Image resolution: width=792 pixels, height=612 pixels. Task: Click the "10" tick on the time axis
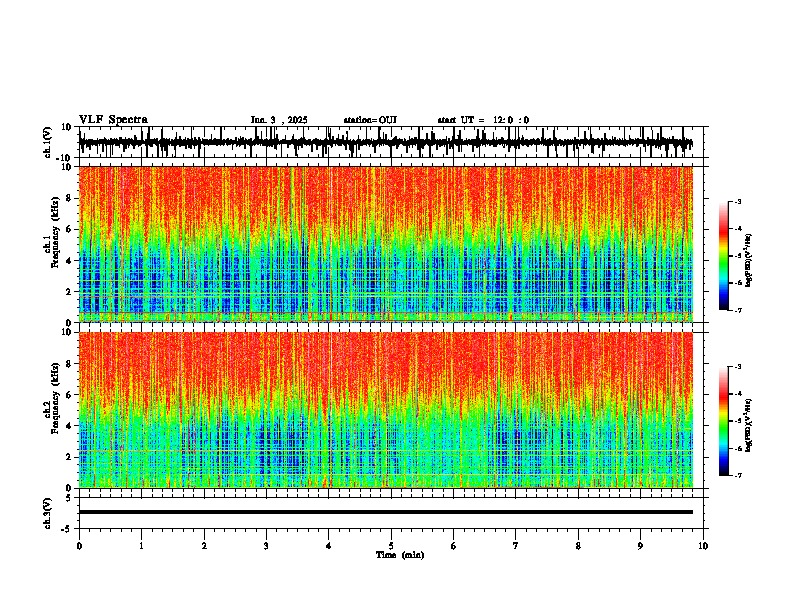click(703, 546)
